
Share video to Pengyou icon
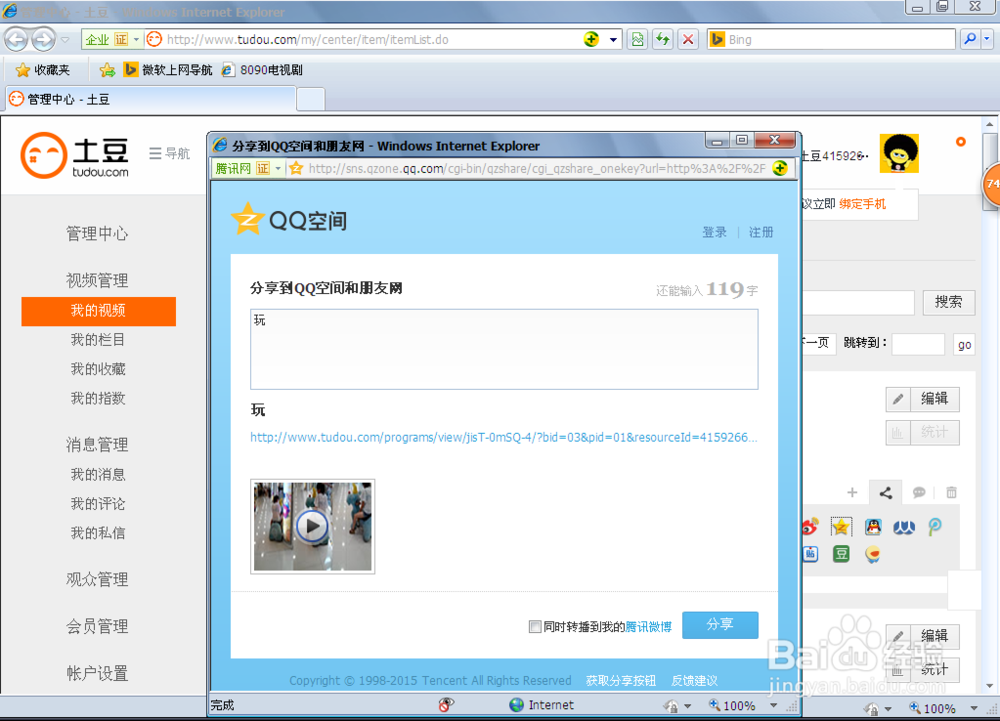pyautogui.click(x=935, y=527)
